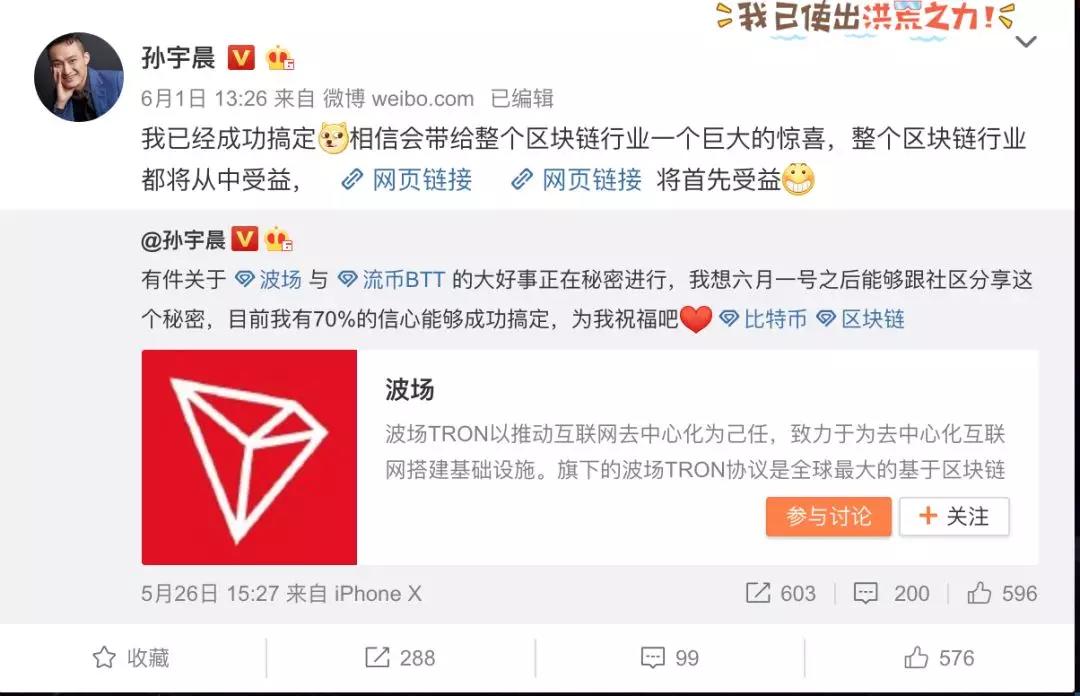The image size is (1080, 696).
Task: Open the second 网页链接 link
Action: (577, 179)
